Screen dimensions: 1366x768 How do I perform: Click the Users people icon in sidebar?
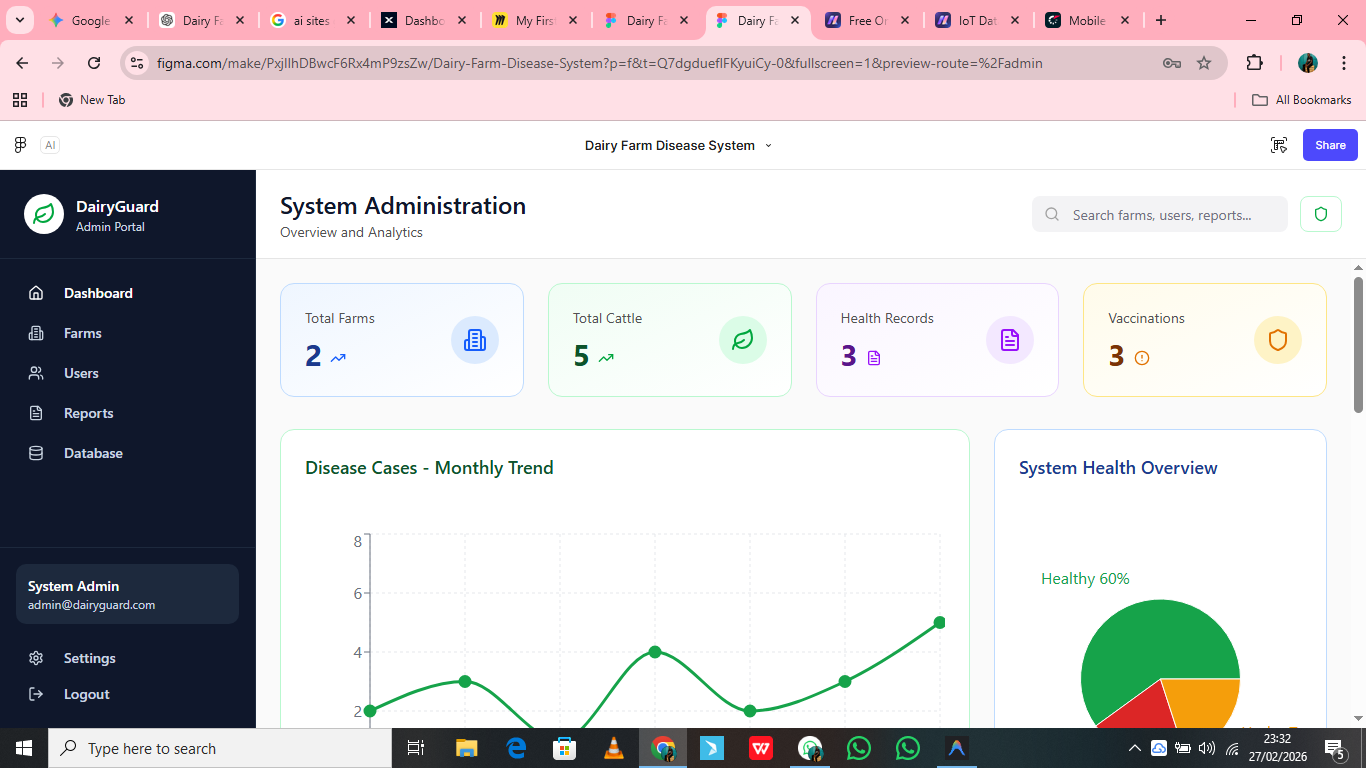pos(36,373)
